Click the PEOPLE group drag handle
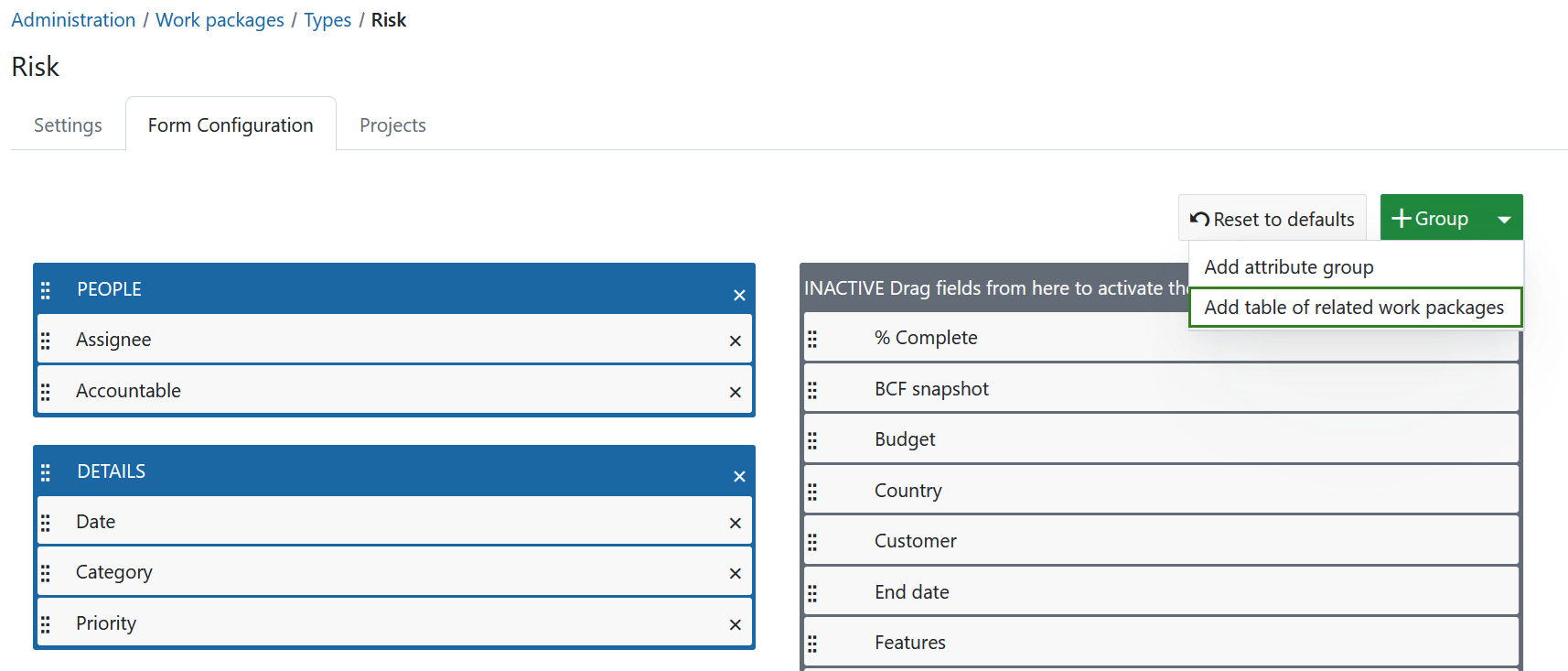Viewport: 1568px width, 671px height. point(46,290)
